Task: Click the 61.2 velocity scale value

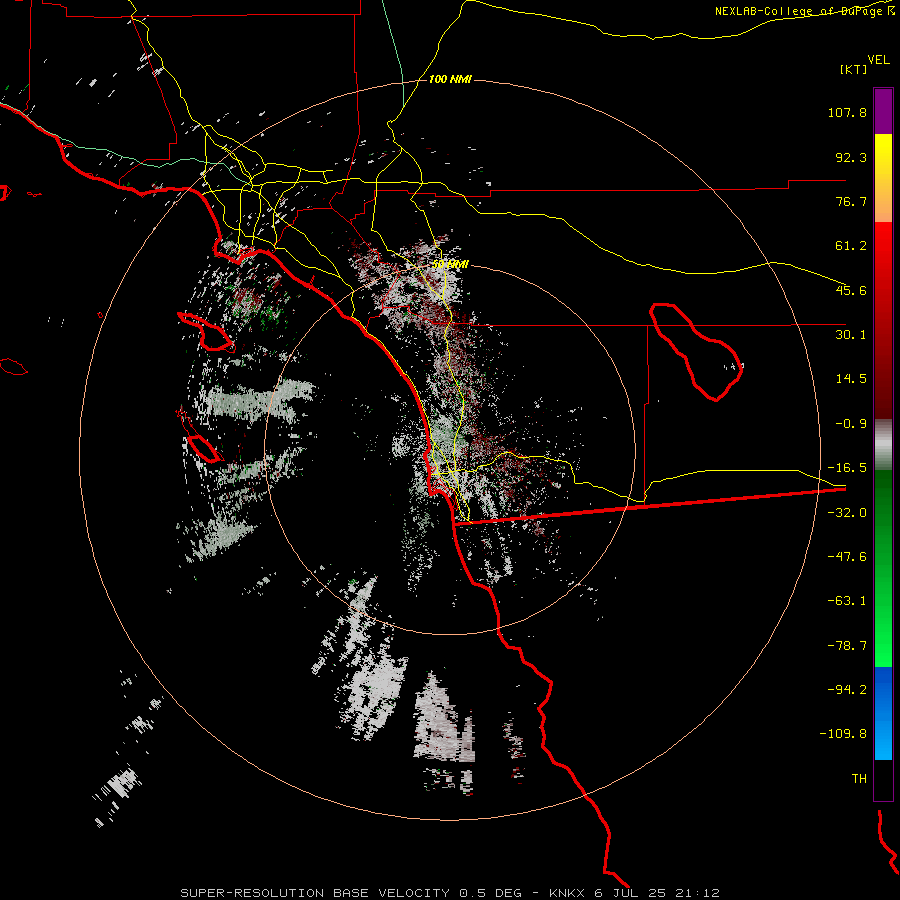Action: pos(851,246)
